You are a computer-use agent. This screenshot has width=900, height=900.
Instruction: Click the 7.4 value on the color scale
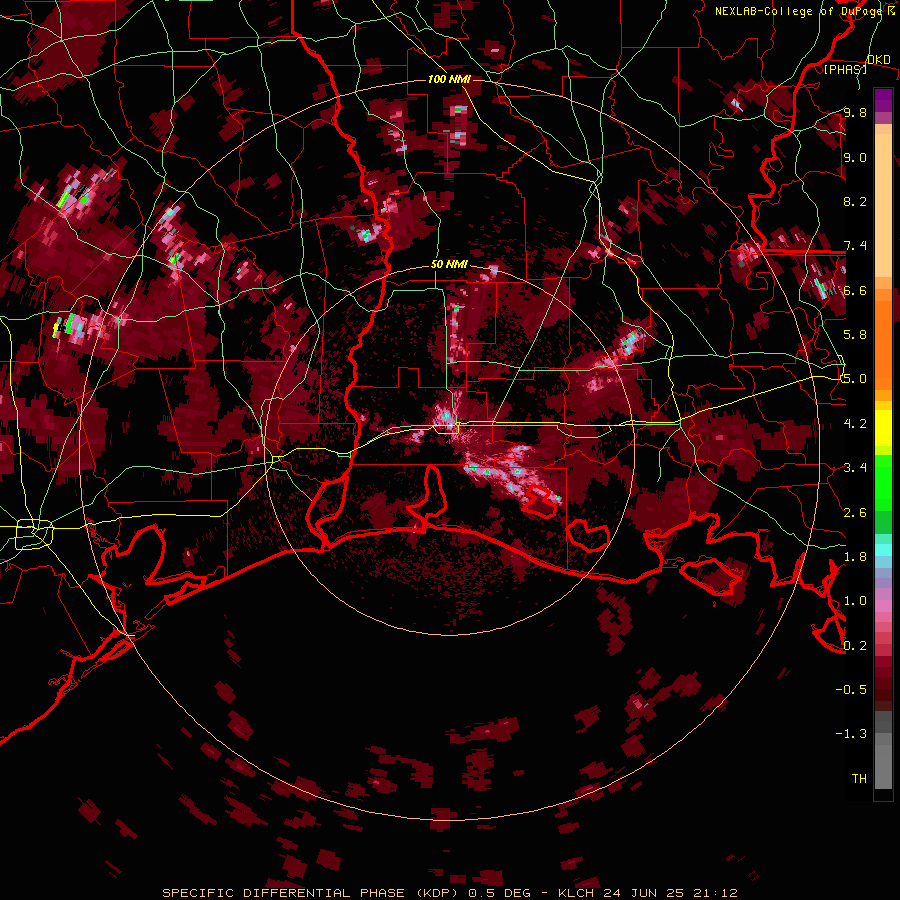click(x=855, y=246)
